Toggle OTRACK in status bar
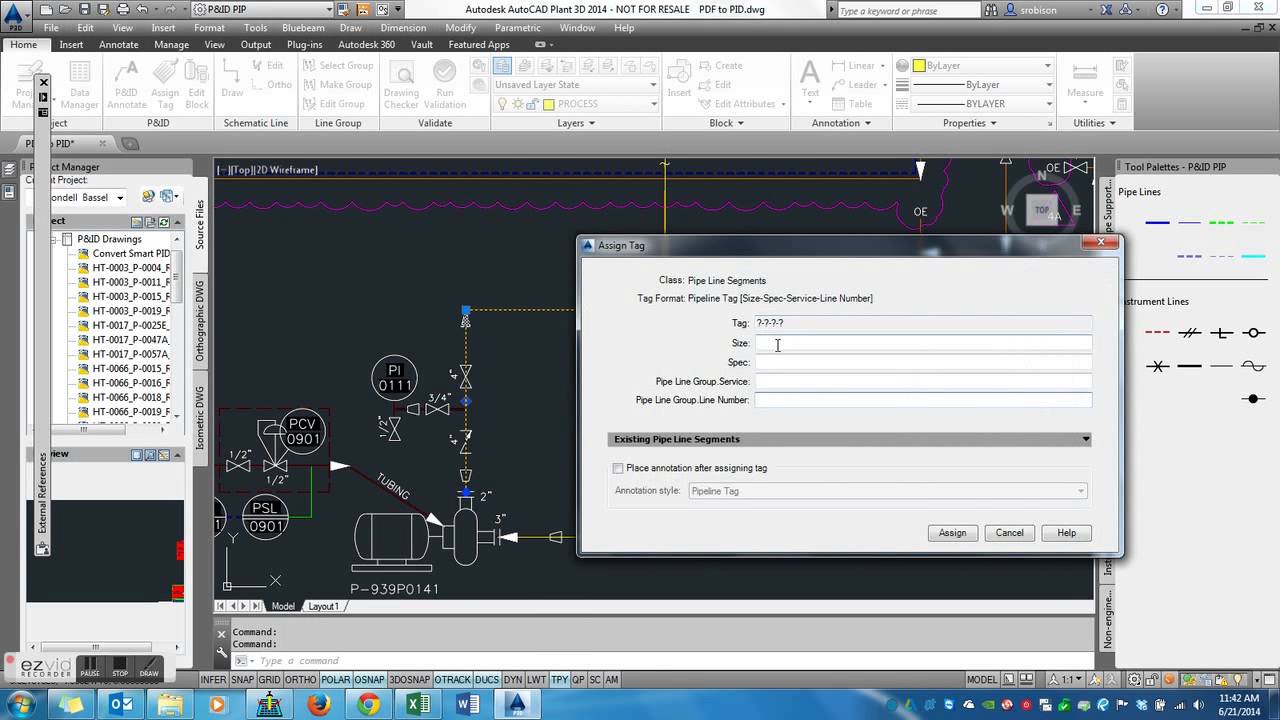 [451, 680]
